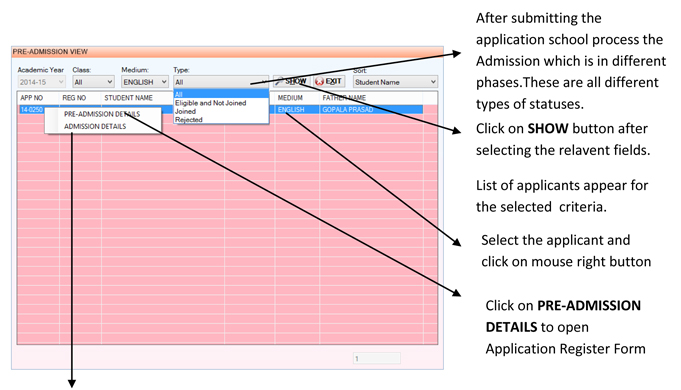Open the Medium dropdown set to ENGLISH
Image resolution: width=681 pixels, height=390 pixels.
click(x=145, y=82)
